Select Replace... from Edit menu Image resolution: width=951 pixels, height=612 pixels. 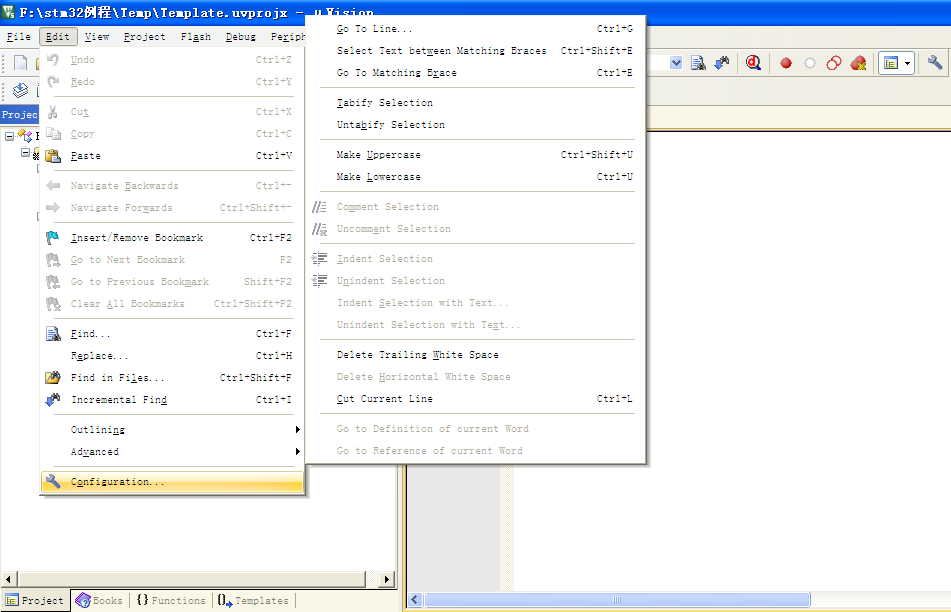tap(172, 356)
